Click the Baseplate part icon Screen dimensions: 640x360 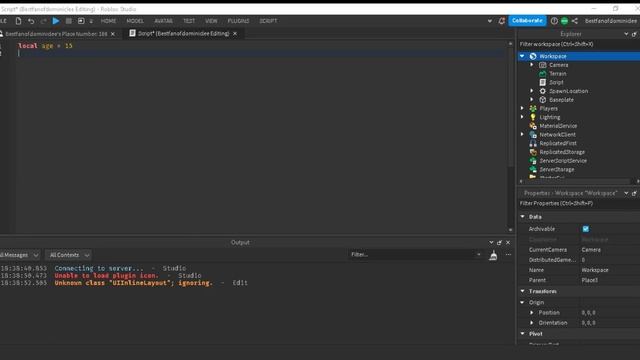pos(542,100)
